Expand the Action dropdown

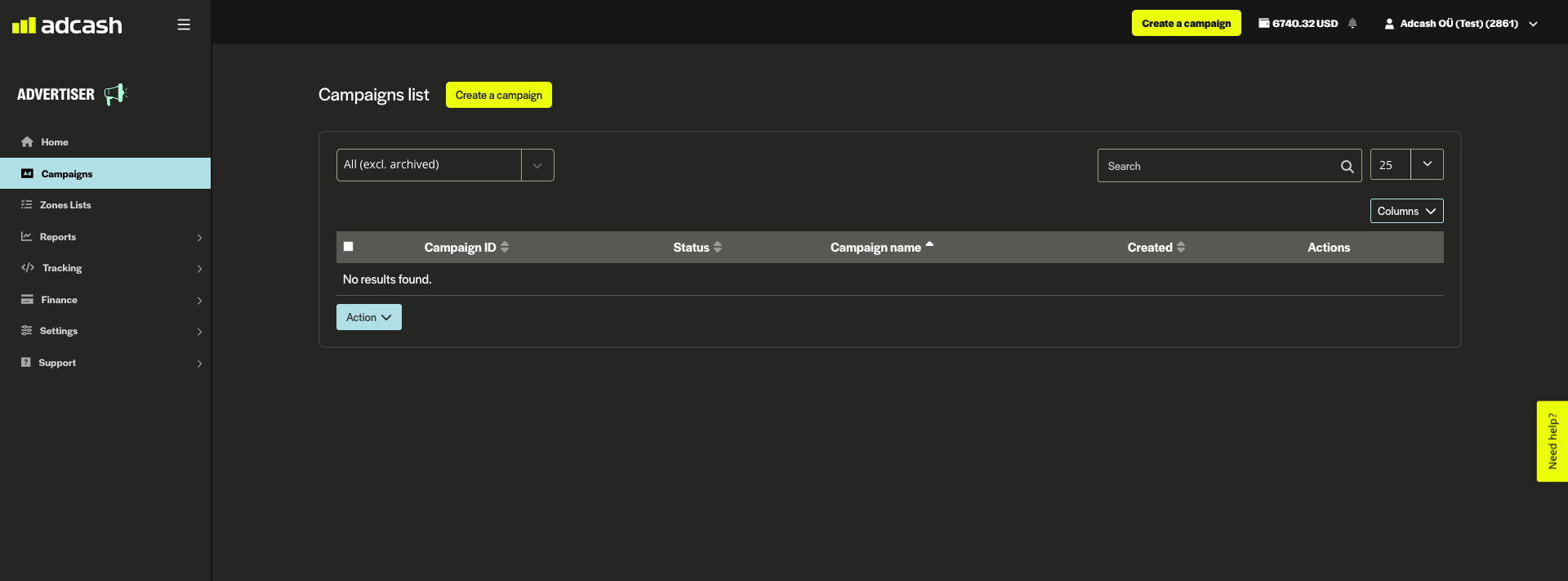coord(368,317)
